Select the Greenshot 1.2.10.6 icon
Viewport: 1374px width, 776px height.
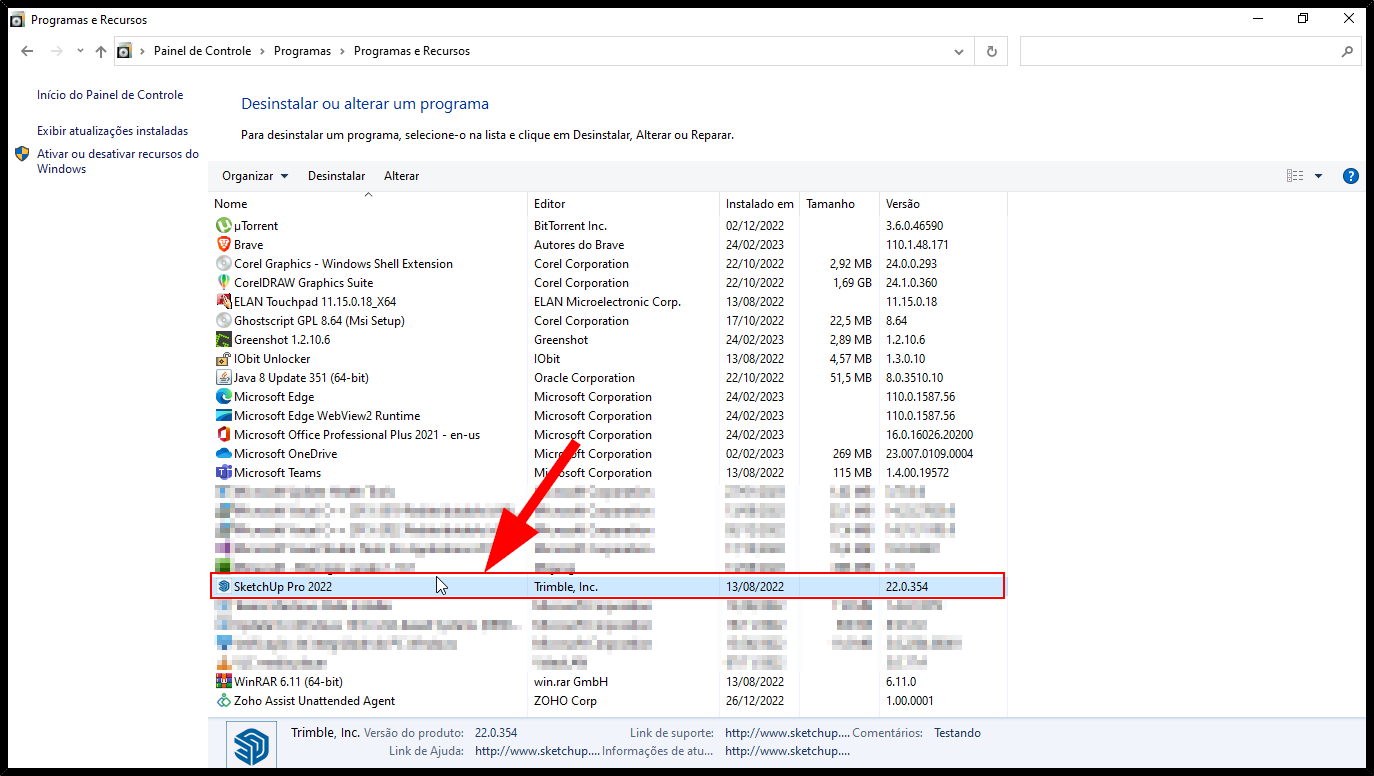click(224, 340)
